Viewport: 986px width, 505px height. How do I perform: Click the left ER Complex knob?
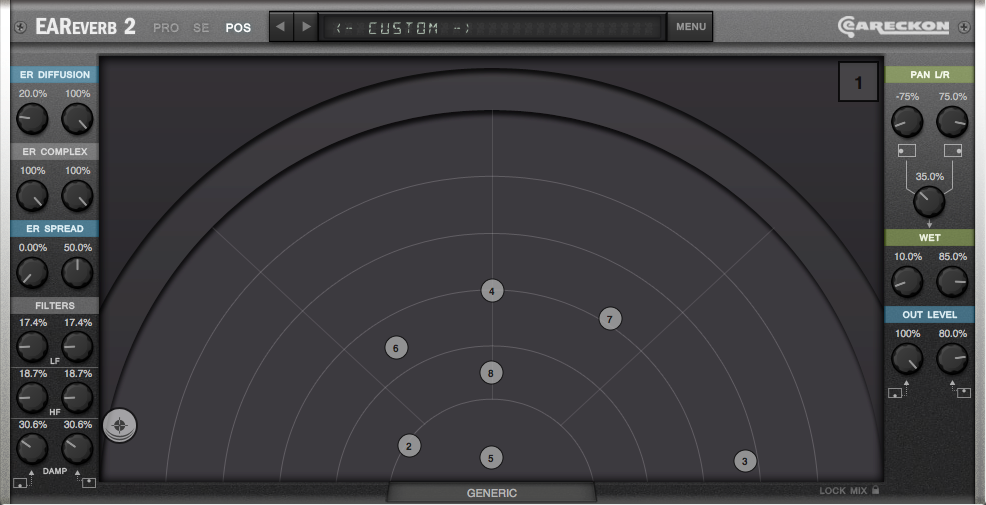pyautogui.click(x=32, y=196)
